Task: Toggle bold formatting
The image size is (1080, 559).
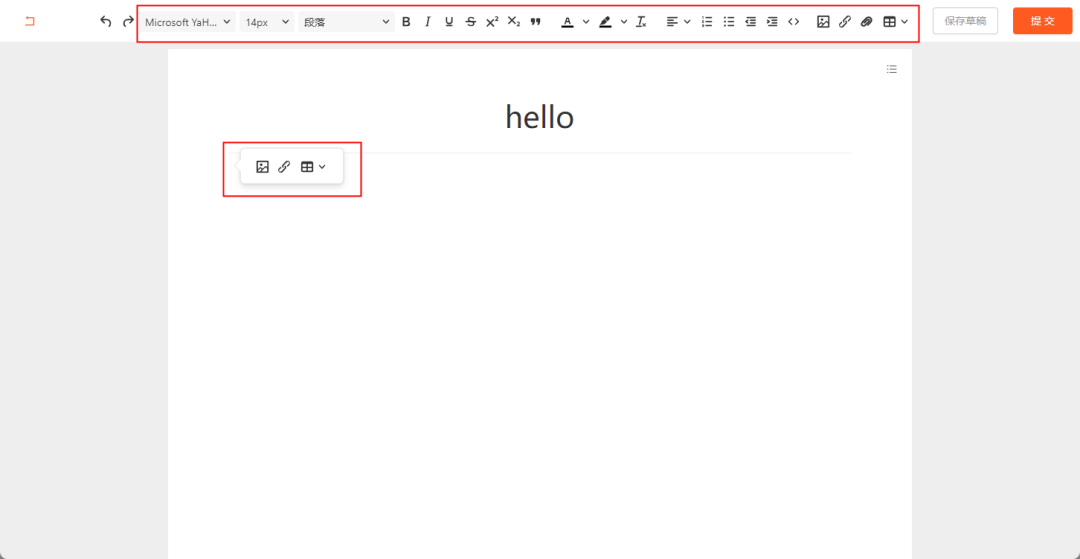Action: coord(406,22)
